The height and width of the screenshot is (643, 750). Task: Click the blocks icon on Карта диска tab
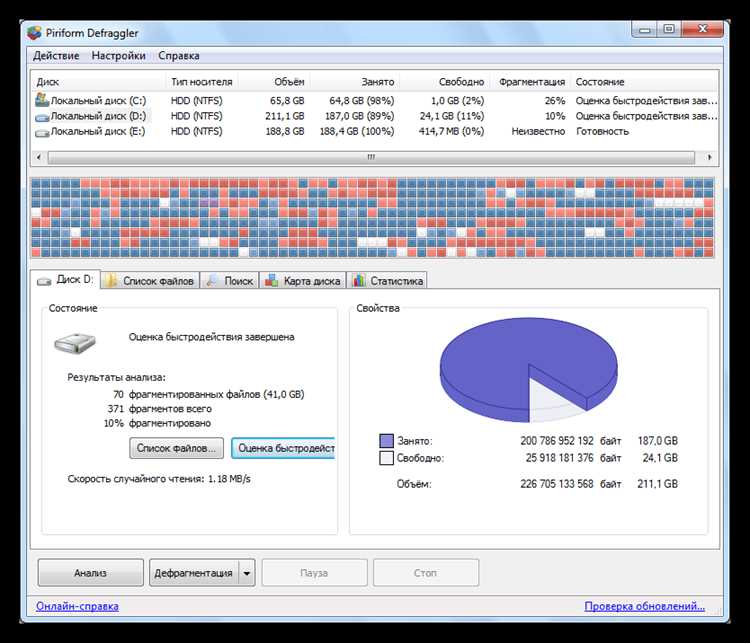(x=271, y=280)
